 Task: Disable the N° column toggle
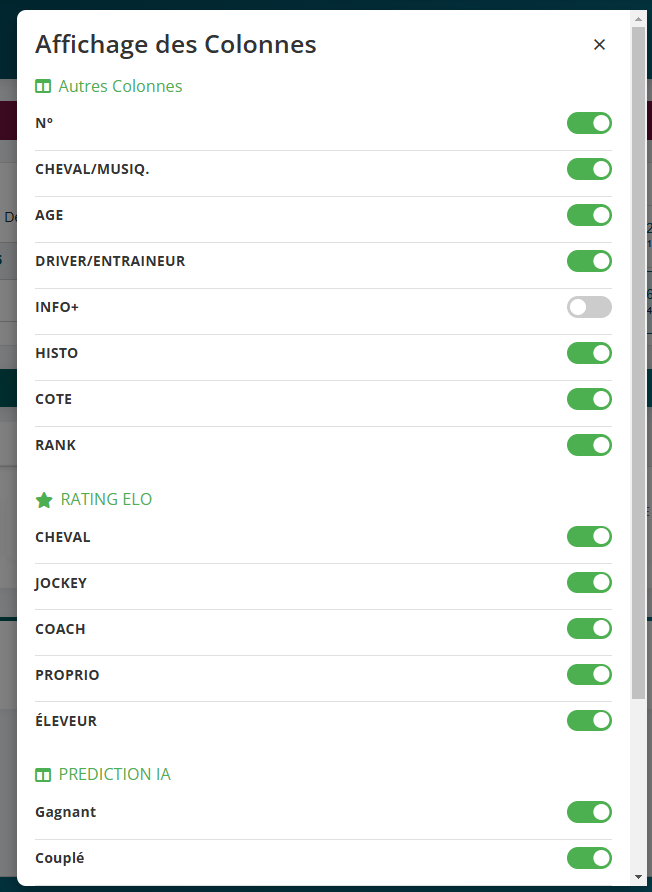[x=589, y=123]
